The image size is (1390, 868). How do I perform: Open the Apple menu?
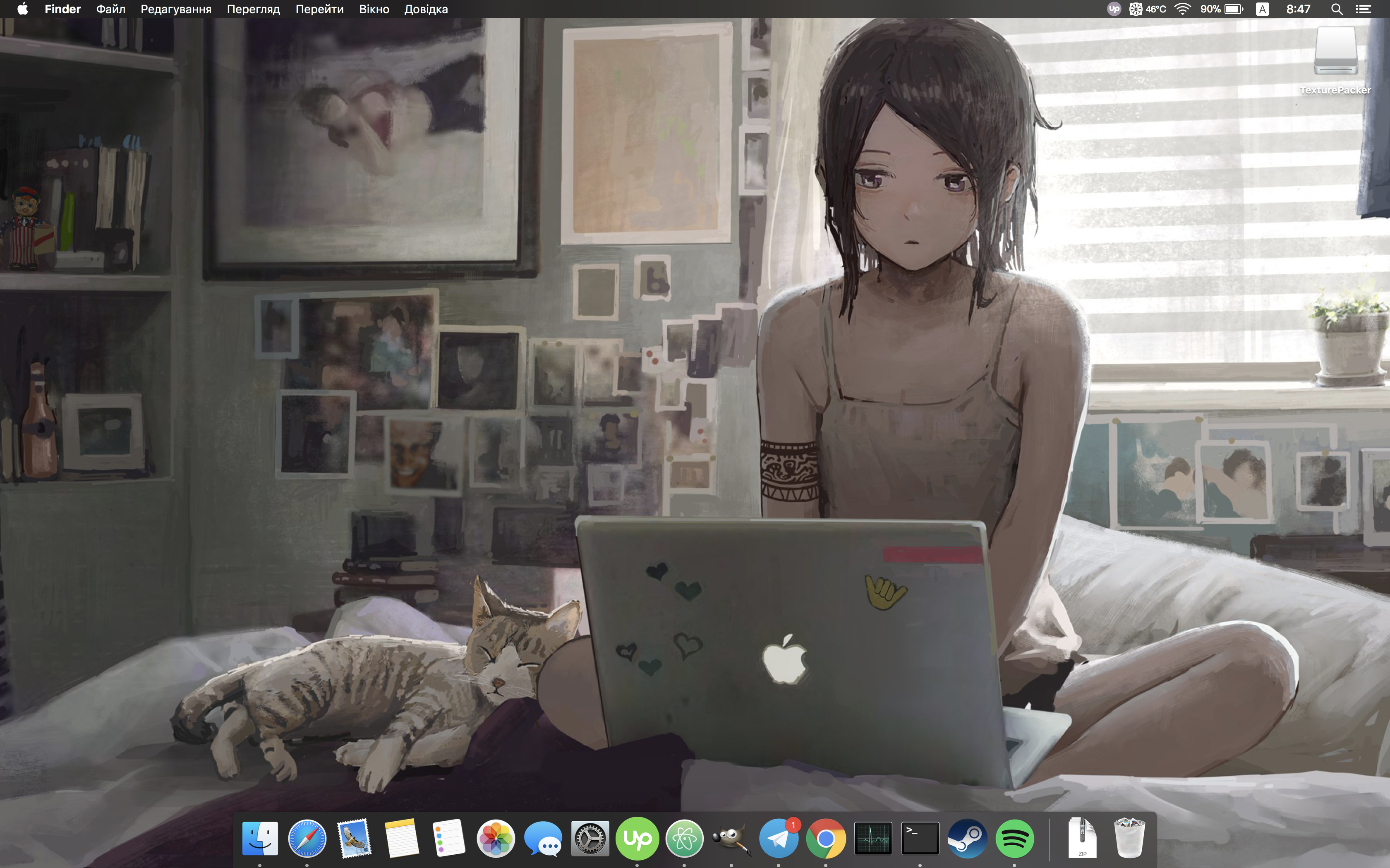22,9
